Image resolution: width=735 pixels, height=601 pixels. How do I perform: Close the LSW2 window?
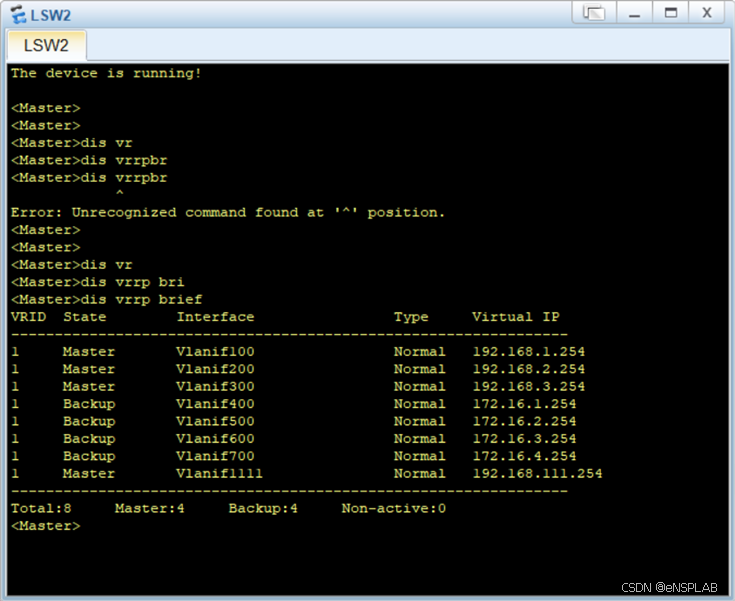707,12
